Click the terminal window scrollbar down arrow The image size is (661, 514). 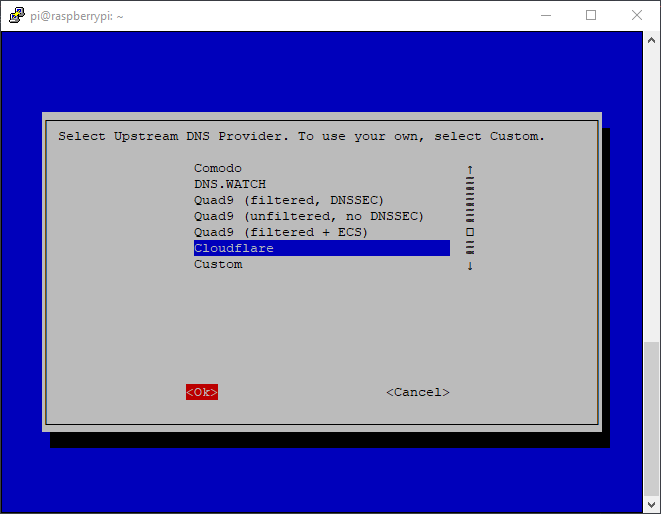tap(651, 505)
